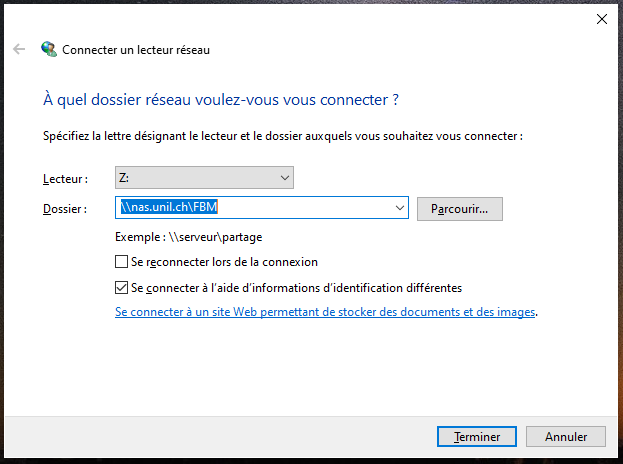Click the Se reconnecter lors de la connexion label text
The image size is (623, 464).
[224, 262]
